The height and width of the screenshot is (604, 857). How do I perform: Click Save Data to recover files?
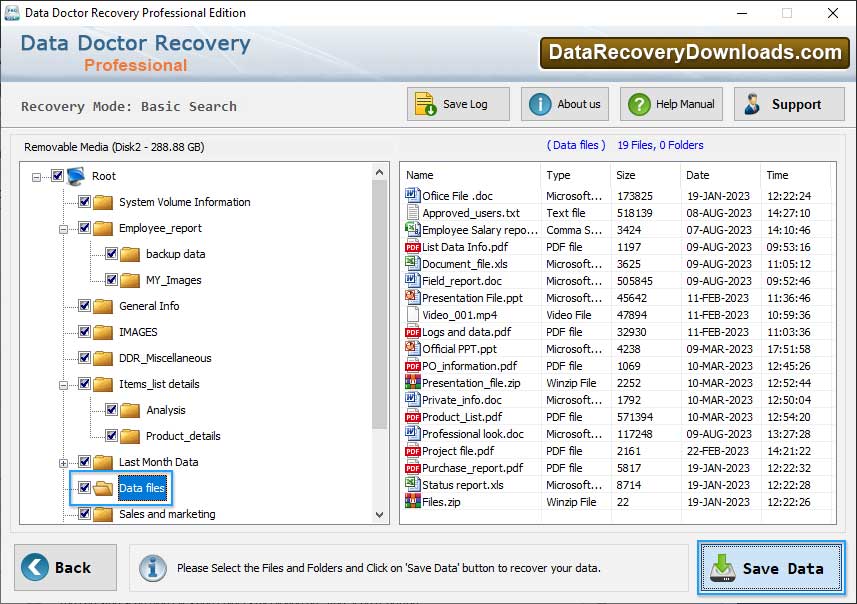771,568
